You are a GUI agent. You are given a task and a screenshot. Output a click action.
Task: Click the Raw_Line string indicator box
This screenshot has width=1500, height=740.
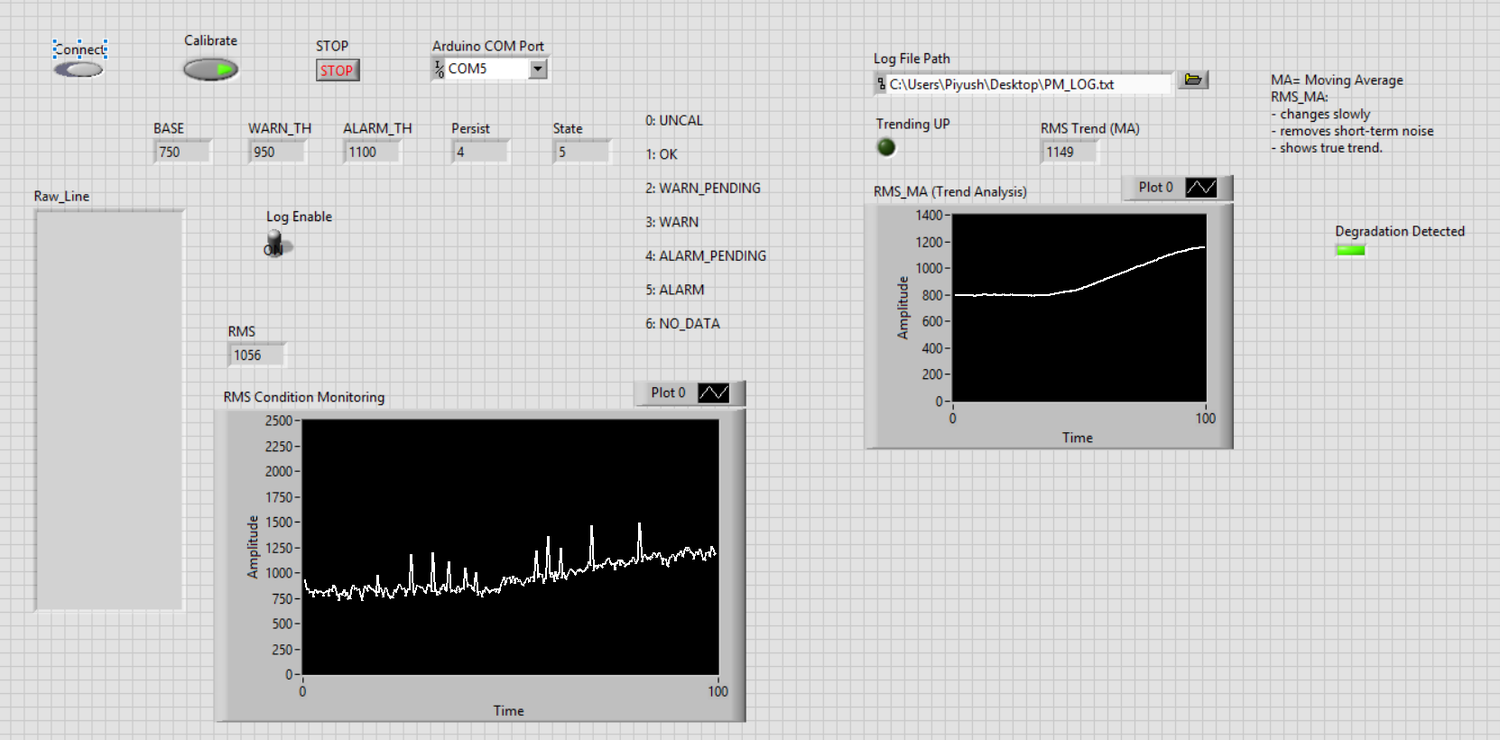tap(110, 409)
